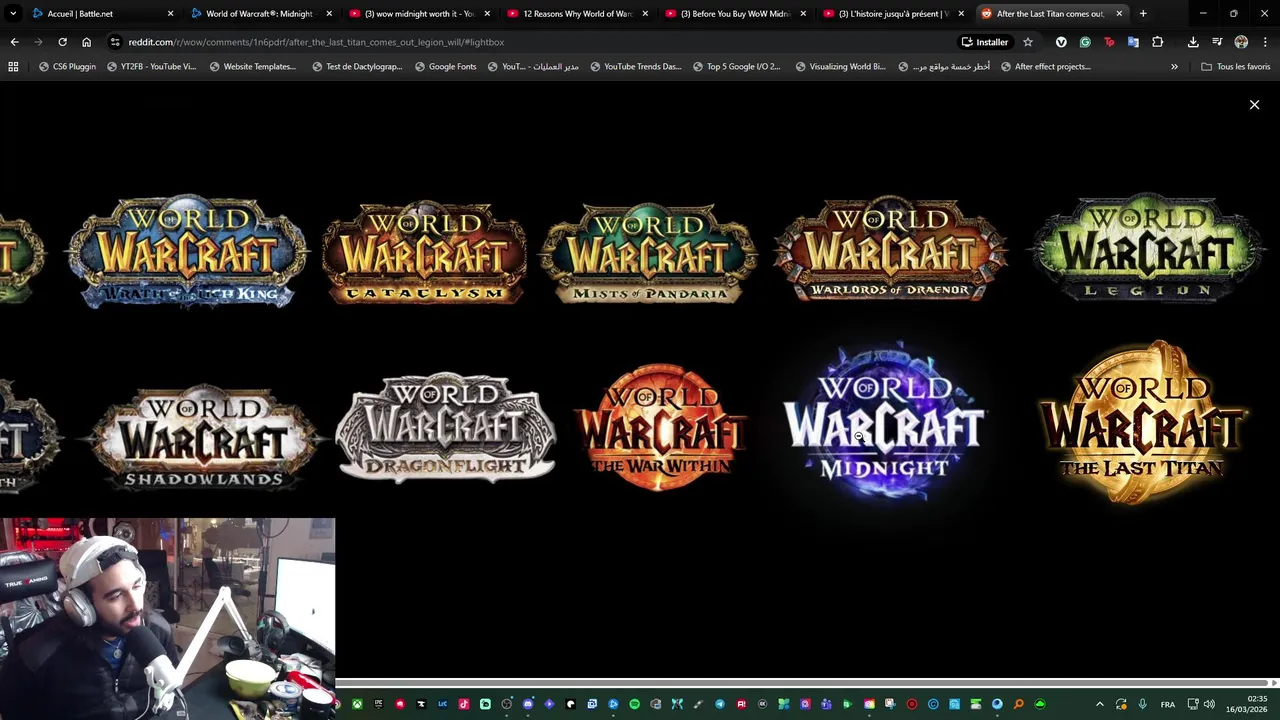Image resolution: width=1280 pixels, height=720 pixels.
Task: Open the media controls icon
Action: click(1217, 42)
